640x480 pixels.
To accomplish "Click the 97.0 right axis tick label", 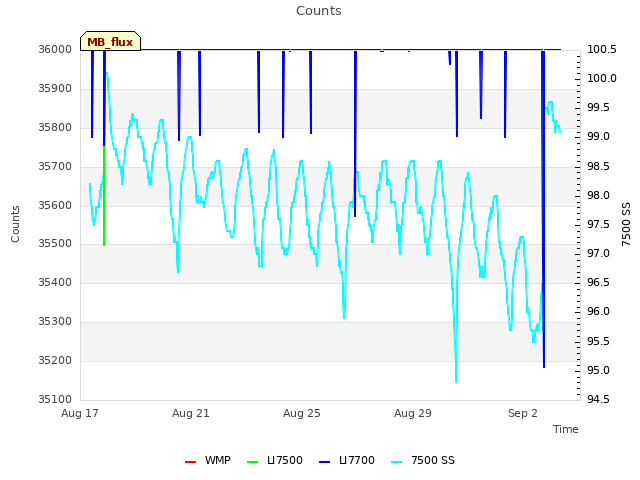I will pos(598,253).
